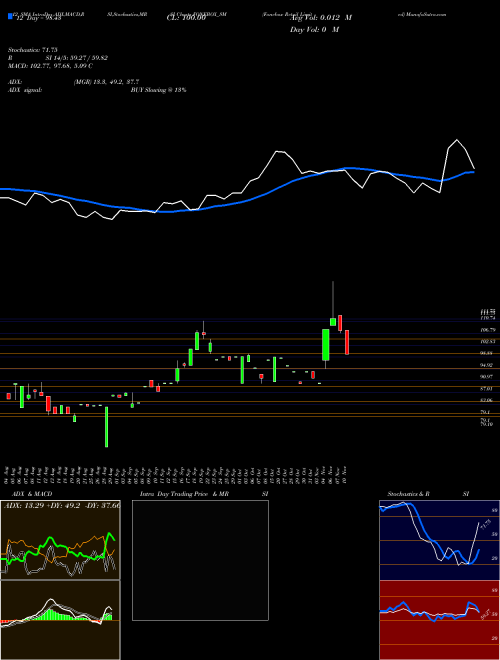
Task: Click the '(MGR) 13.3, 49.2, 37.7' values
Action: (x=106, y=82)
